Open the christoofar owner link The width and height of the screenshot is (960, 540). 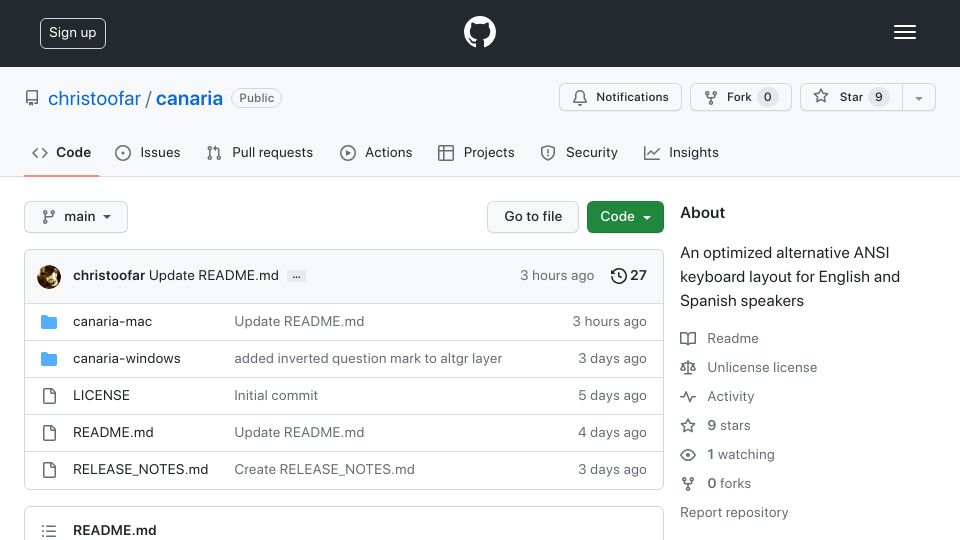(94, 99)
